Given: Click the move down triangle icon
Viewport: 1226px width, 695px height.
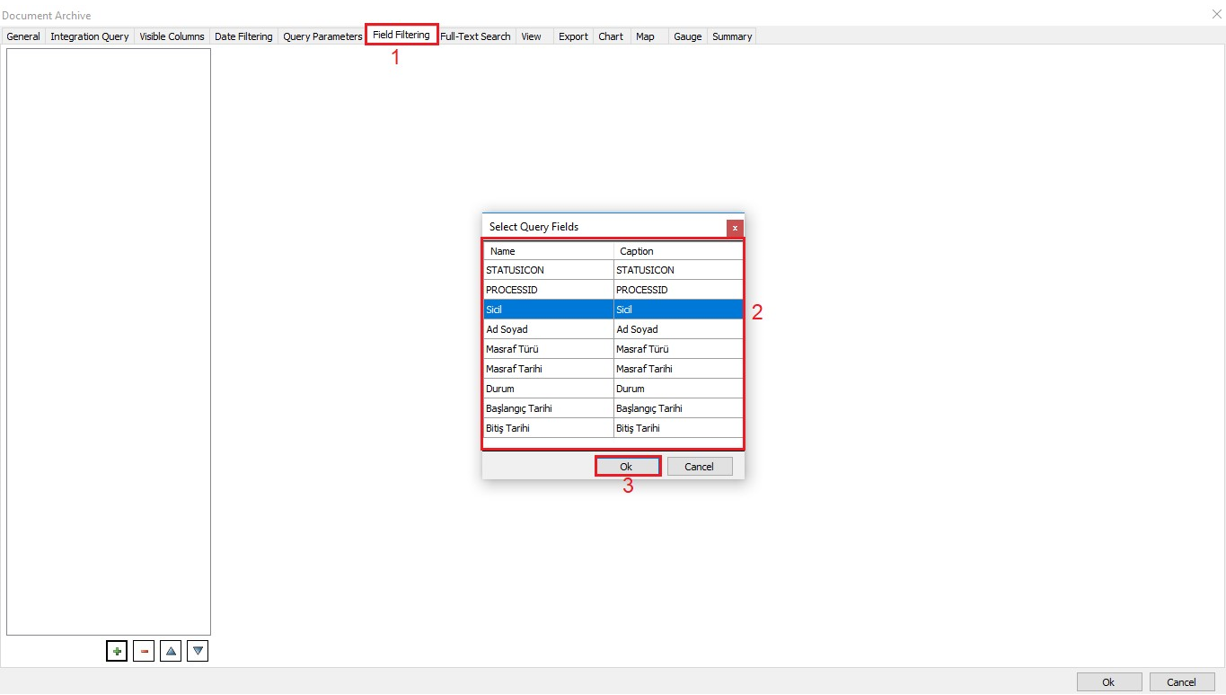Looking at the screenshot, I should pyautogui.click(x=198, y=651).
